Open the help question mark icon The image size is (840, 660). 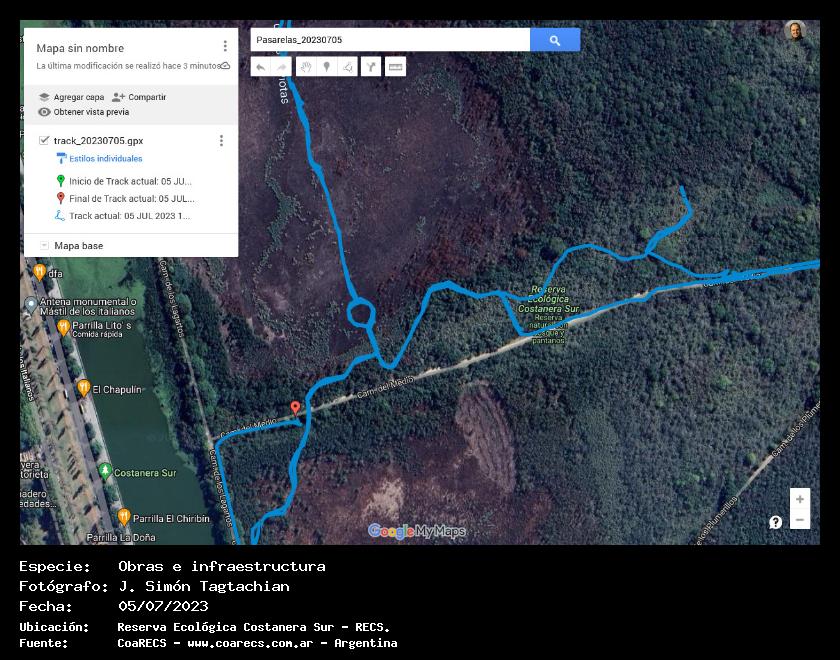775,522
